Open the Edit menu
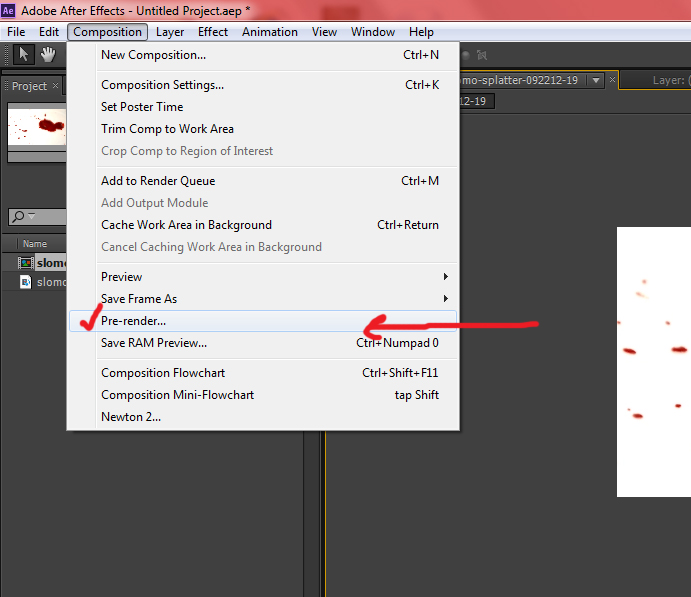 point(49,32)
